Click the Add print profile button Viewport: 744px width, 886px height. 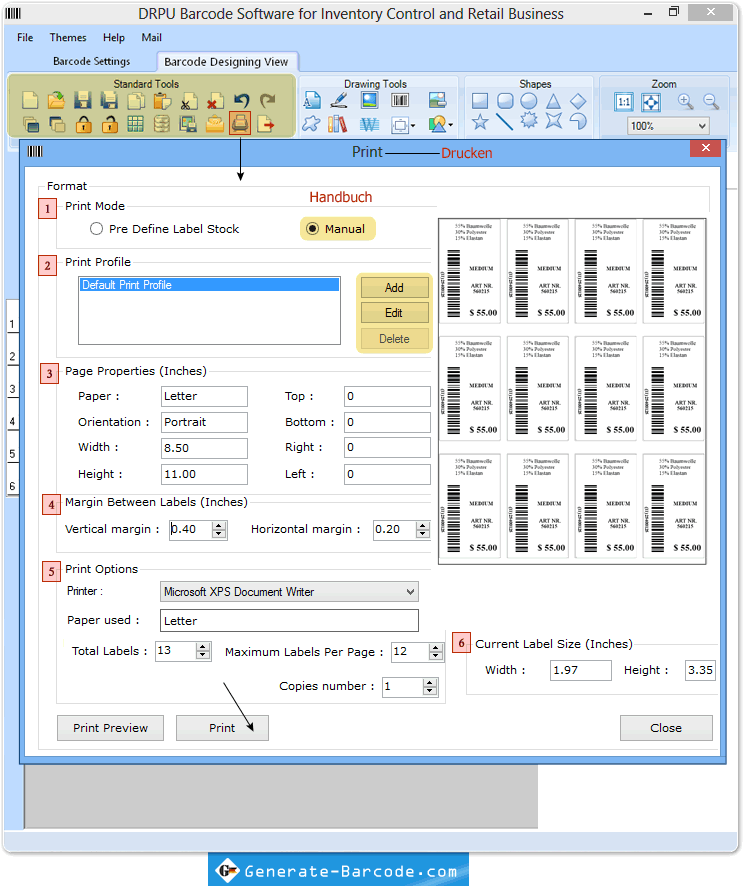394,288
